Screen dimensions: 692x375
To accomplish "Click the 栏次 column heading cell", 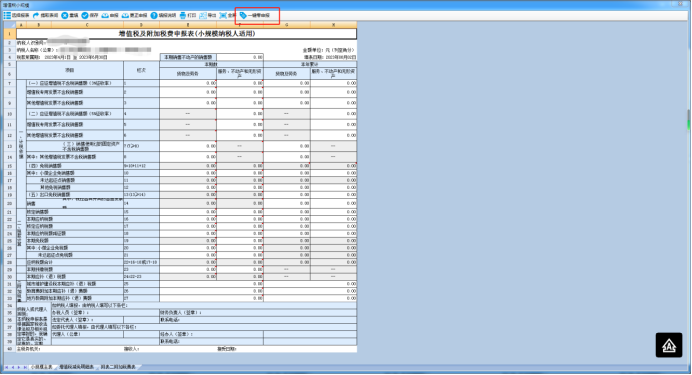I will 141,70.
